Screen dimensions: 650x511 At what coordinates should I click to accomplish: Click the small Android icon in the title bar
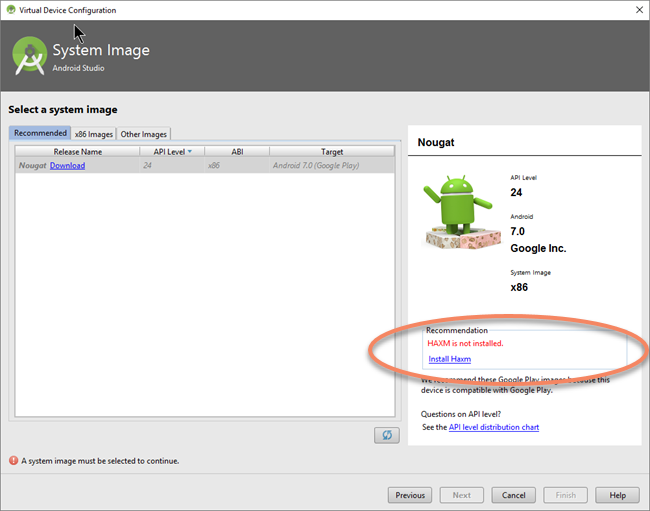[x=11, y=10]
